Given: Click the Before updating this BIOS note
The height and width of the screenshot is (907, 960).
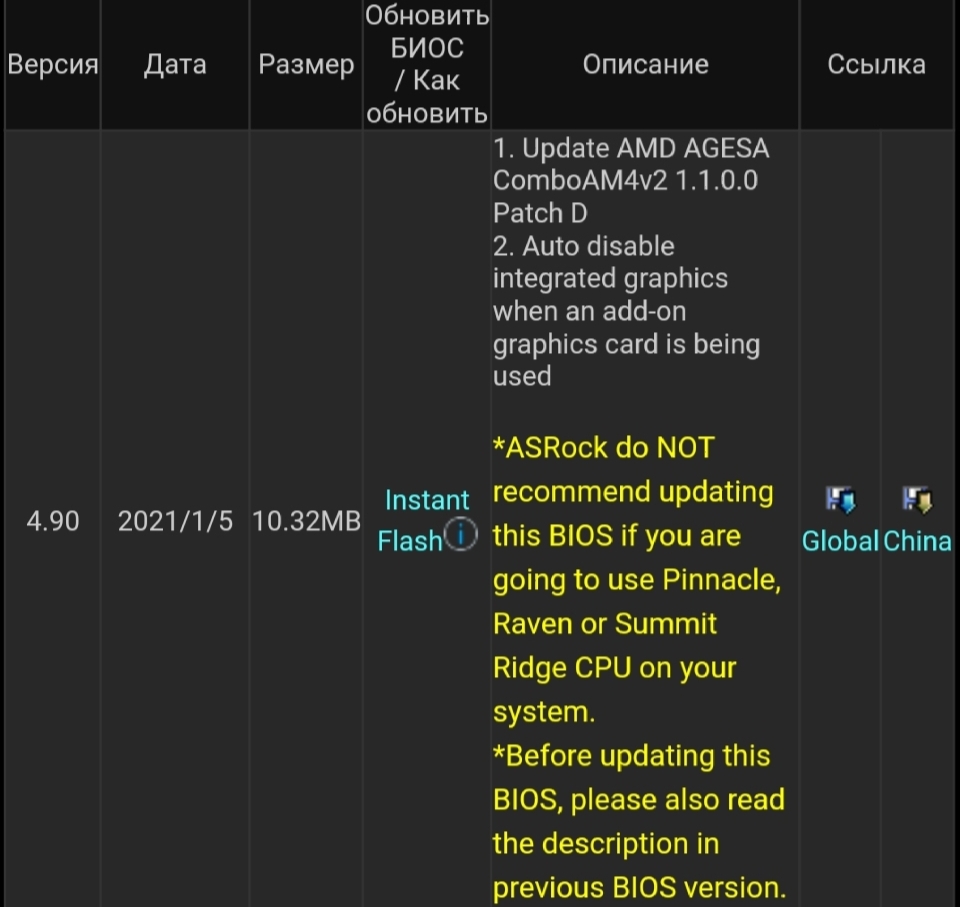Looking at the screenshot, I should pyautogui.click(x=639, y=821).
